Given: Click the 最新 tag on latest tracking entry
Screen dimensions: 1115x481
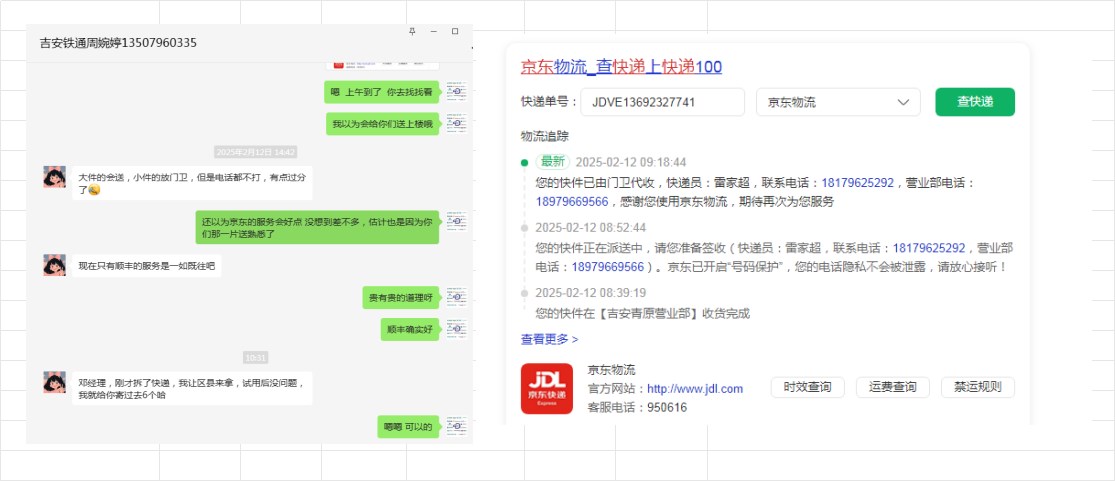Looking at the screenshot, I should pos(553,162).
